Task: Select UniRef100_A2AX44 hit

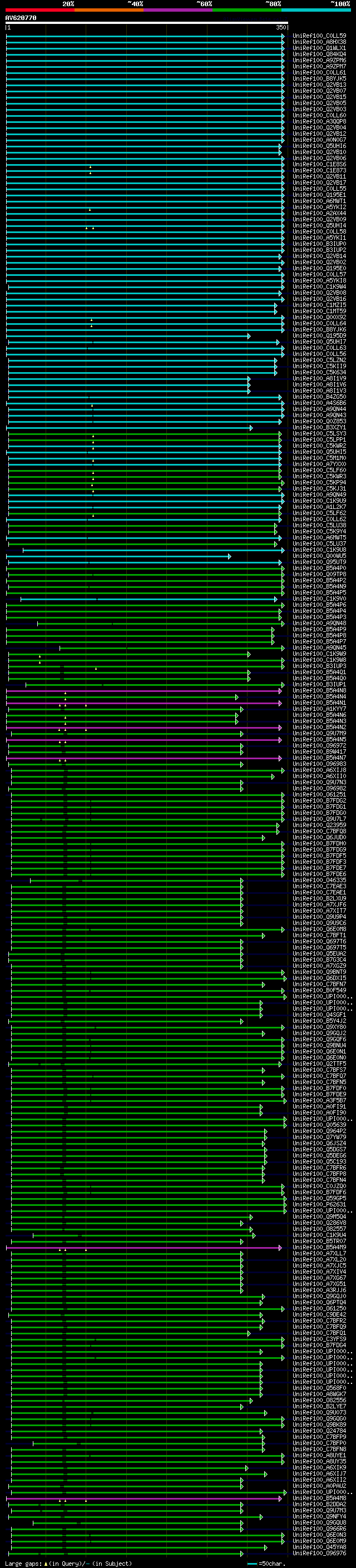Action: (x=319, y=214)
